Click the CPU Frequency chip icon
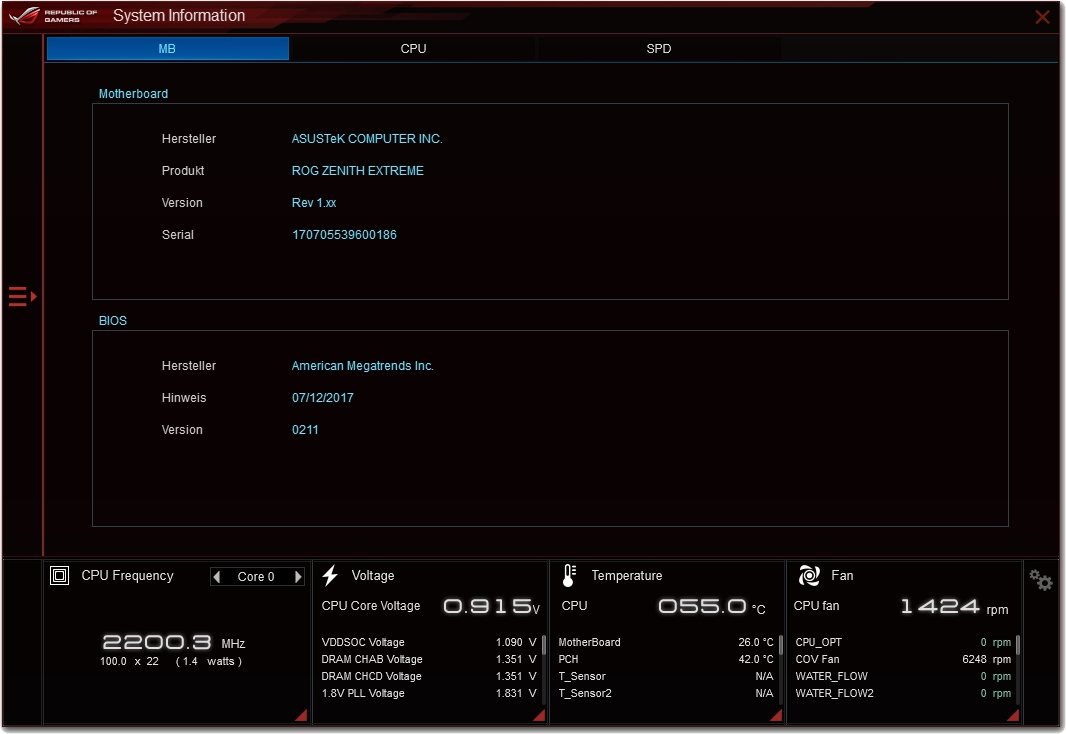The image size is (1066, 734). pyautogui.click(x=60, y=576)
